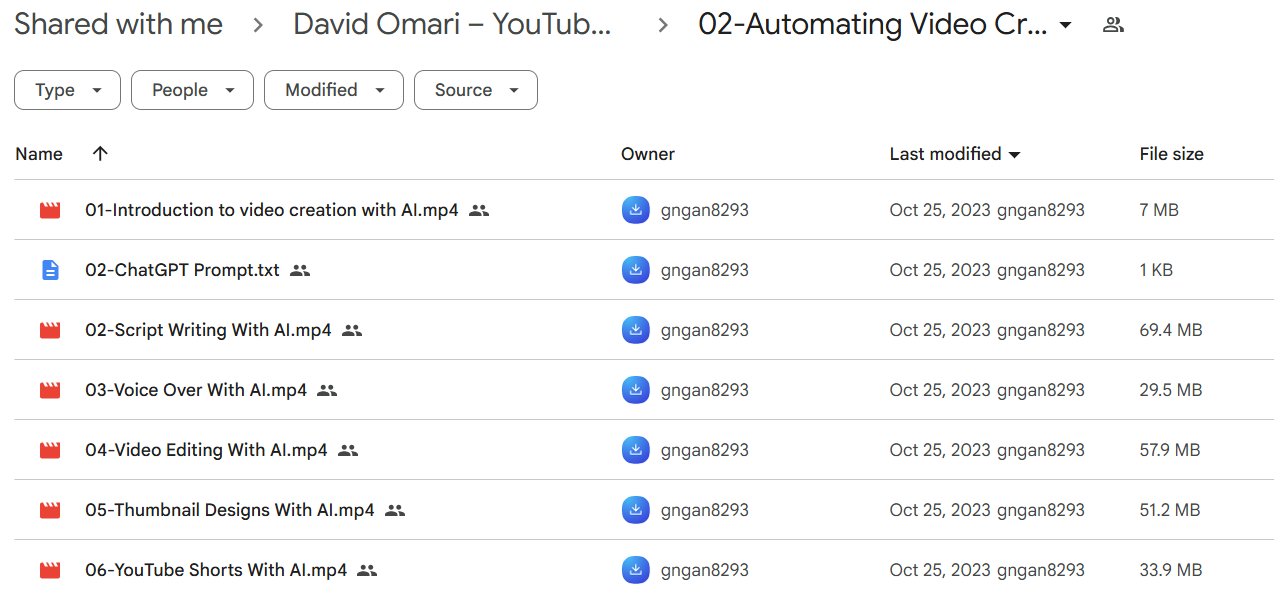
Task: Click the 69.4 MB file size
Action: (x=1171, y=330)
